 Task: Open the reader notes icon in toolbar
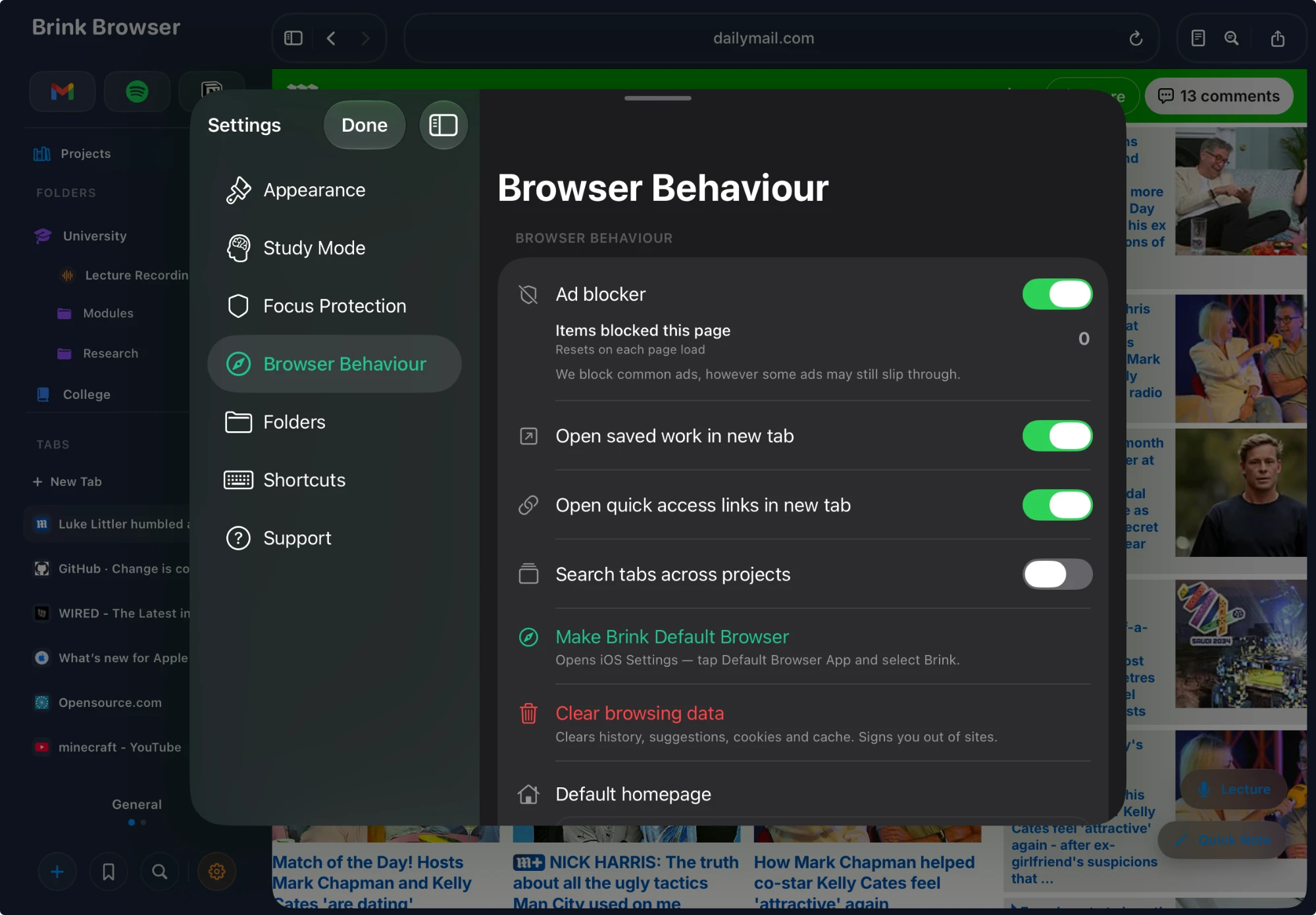tap(1198, 38)
